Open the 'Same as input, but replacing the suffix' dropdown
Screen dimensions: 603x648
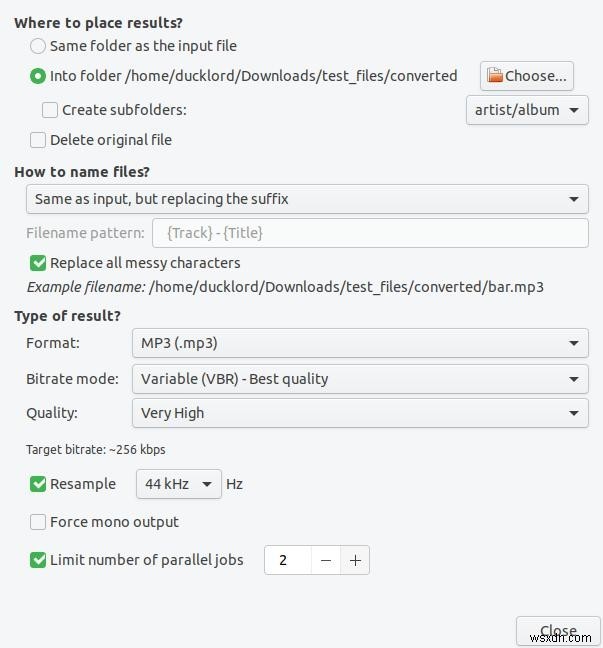coord(307,199)
